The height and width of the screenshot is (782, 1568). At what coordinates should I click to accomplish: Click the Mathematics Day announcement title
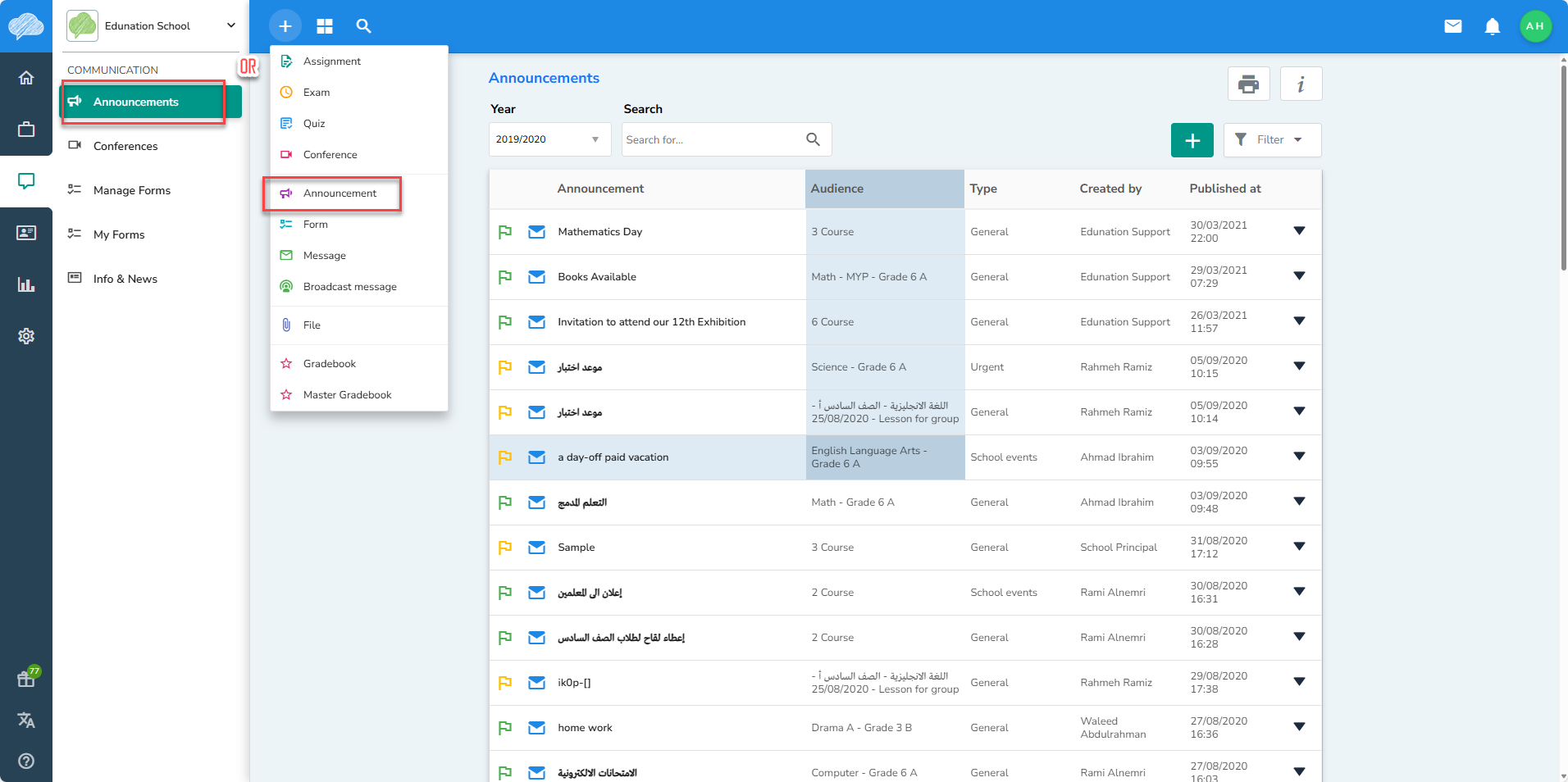point(599,232)
